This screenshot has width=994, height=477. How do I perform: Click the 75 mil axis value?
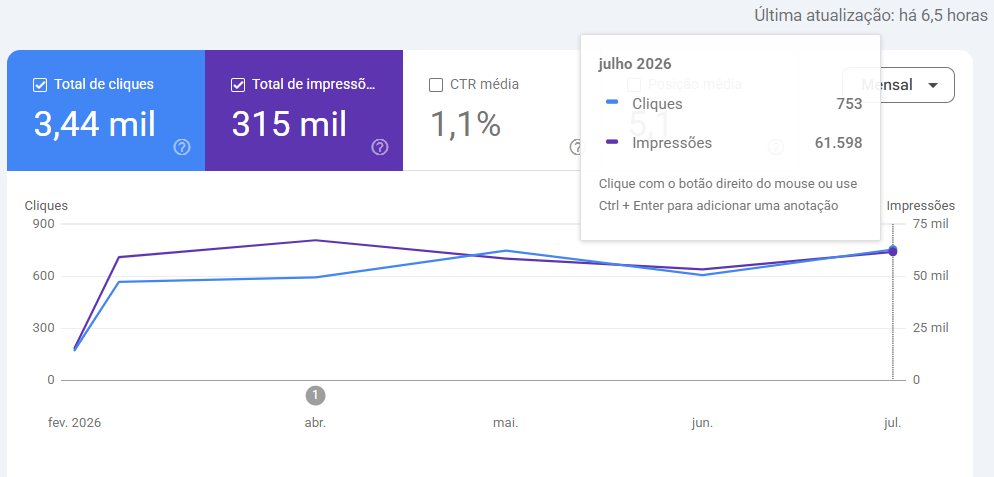pos(931,224)
